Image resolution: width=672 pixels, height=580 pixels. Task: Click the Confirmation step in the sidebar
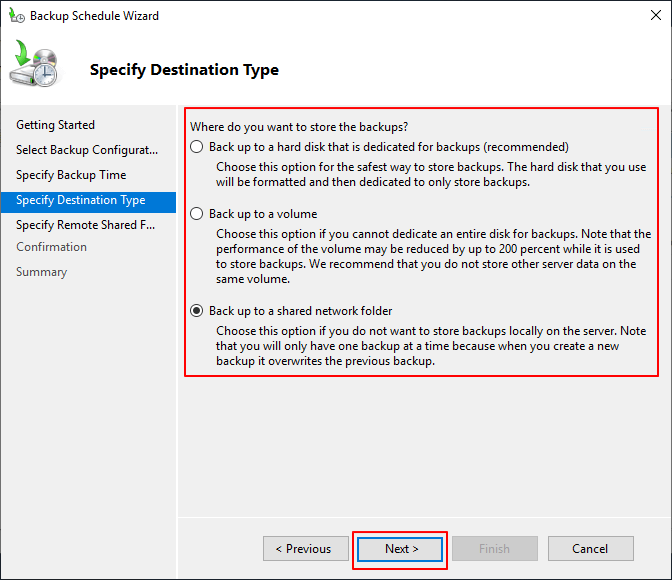click(x=52, y=247)
